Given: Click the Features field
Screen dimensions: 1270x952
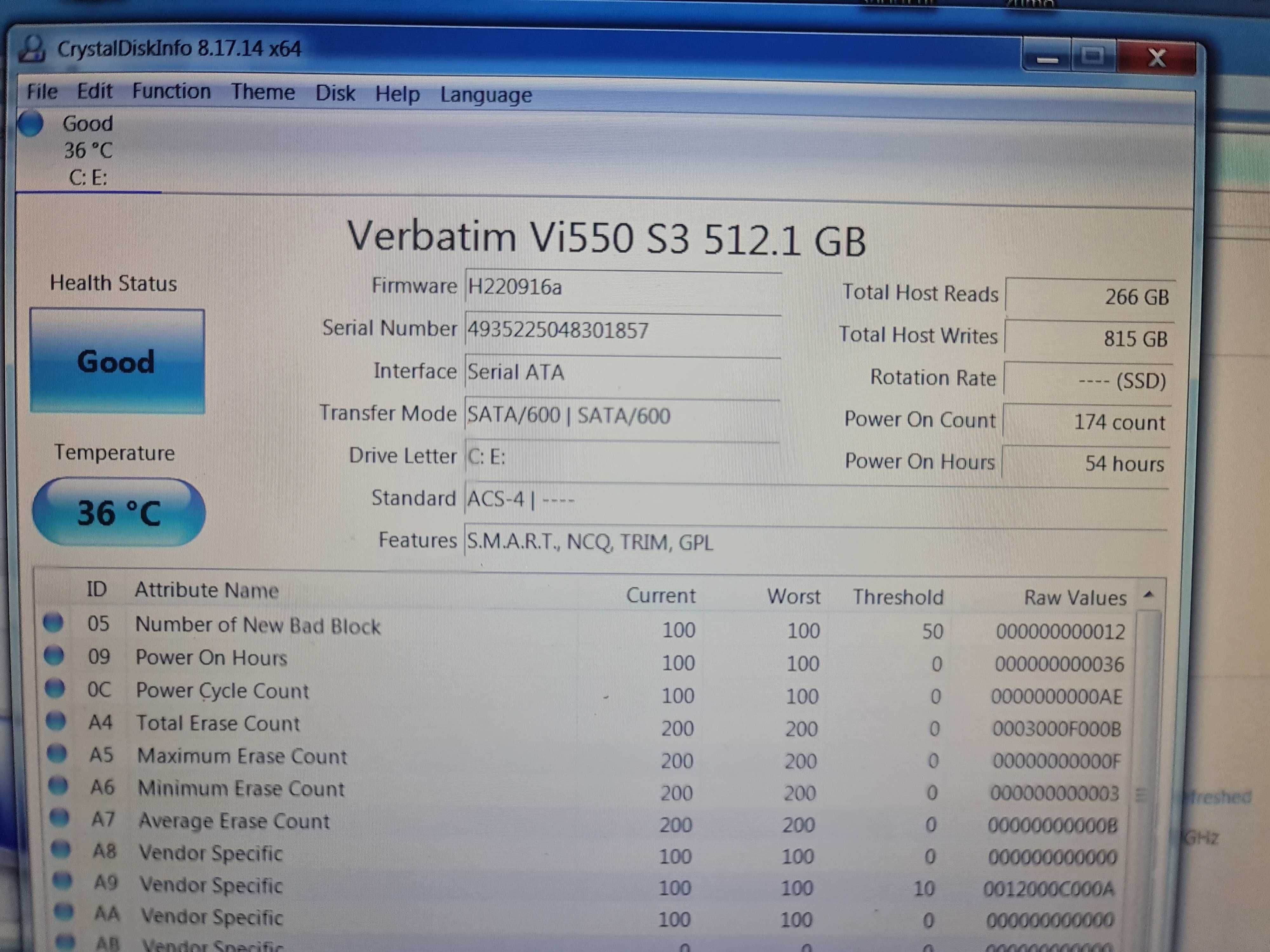Looking at the screenshot, I should 815,542.
